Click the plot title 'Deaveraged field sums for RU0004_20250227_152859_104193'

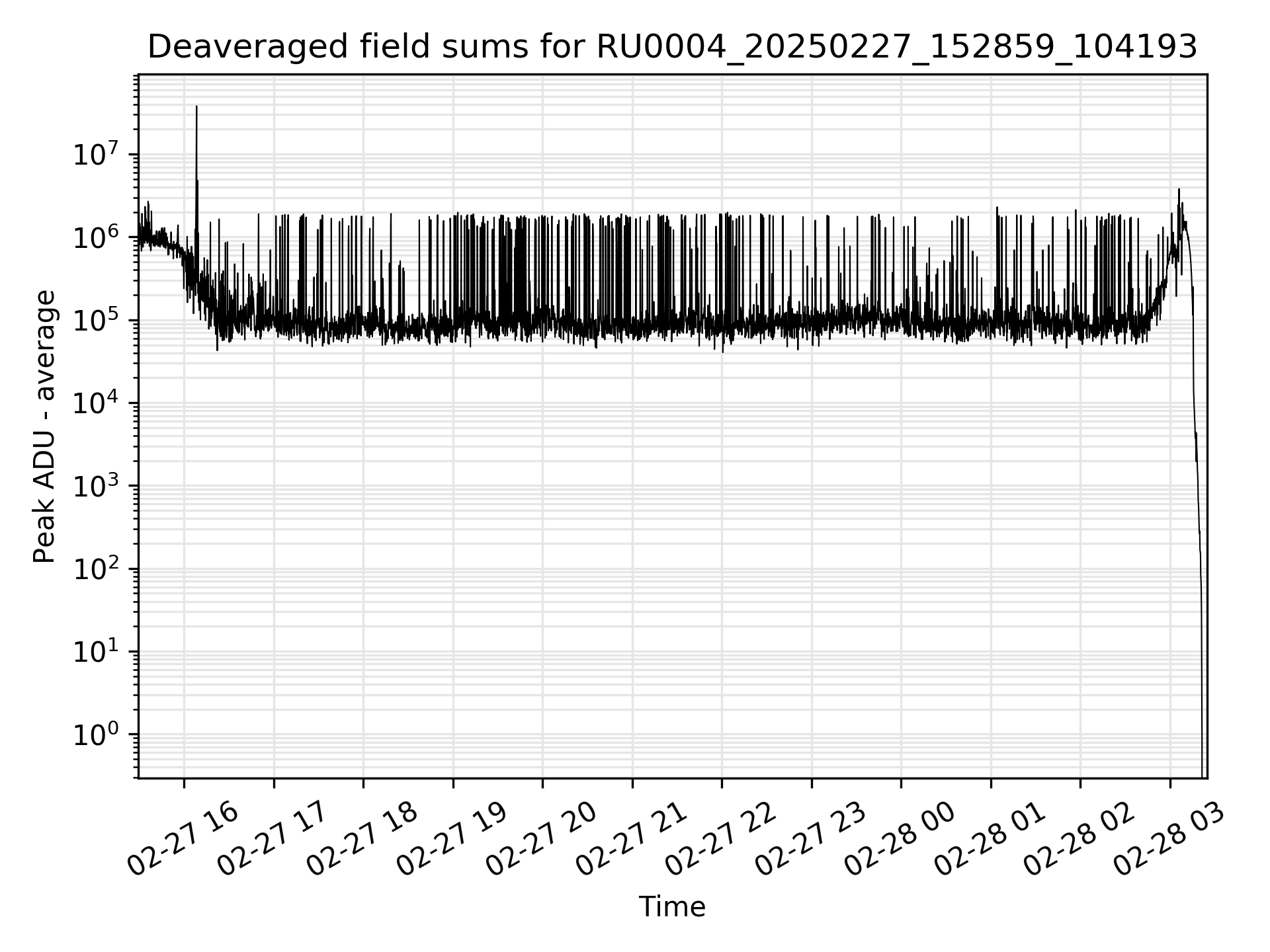[672, 47]
